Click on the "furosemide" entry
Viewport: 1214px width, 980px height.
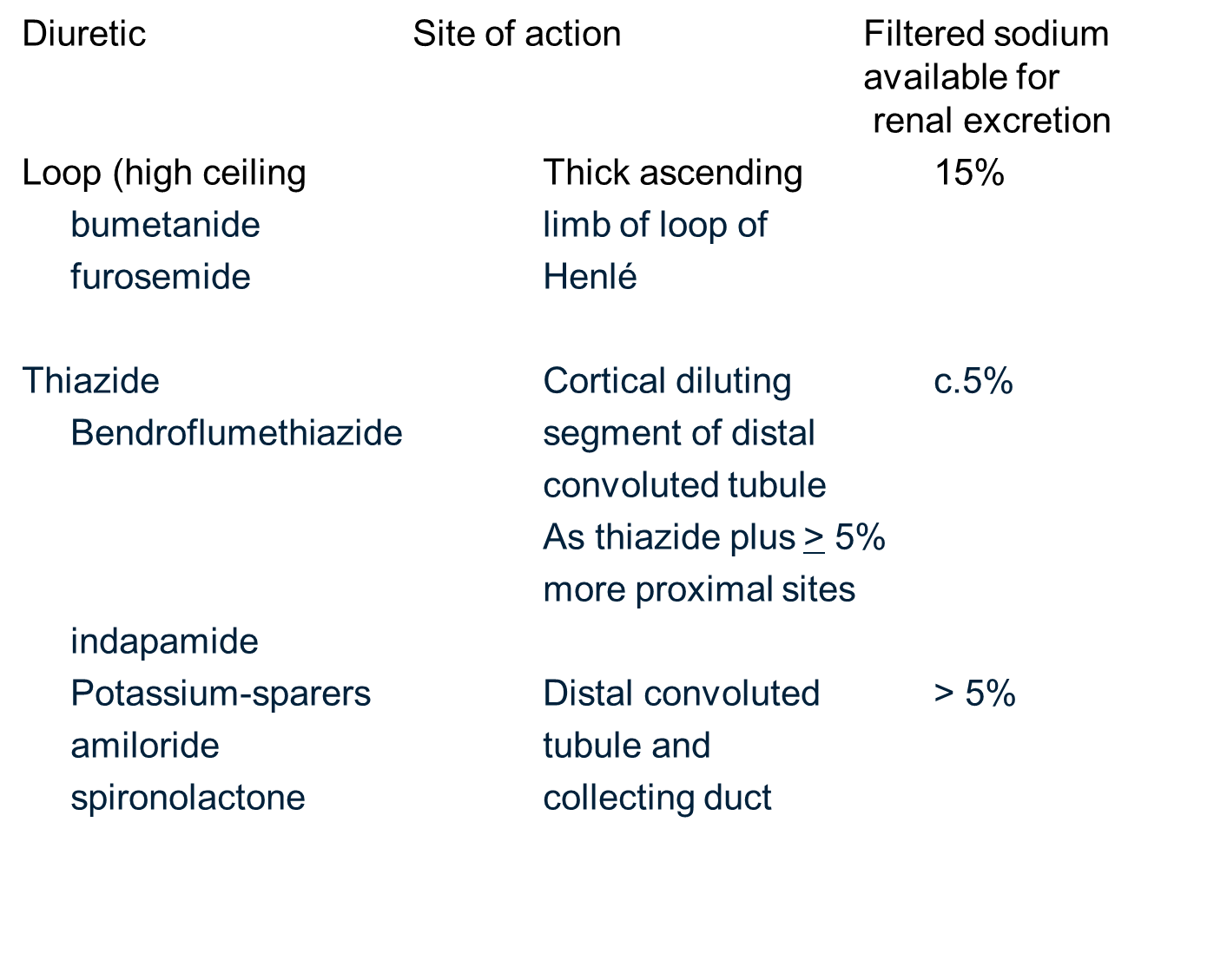coord(161,277)
